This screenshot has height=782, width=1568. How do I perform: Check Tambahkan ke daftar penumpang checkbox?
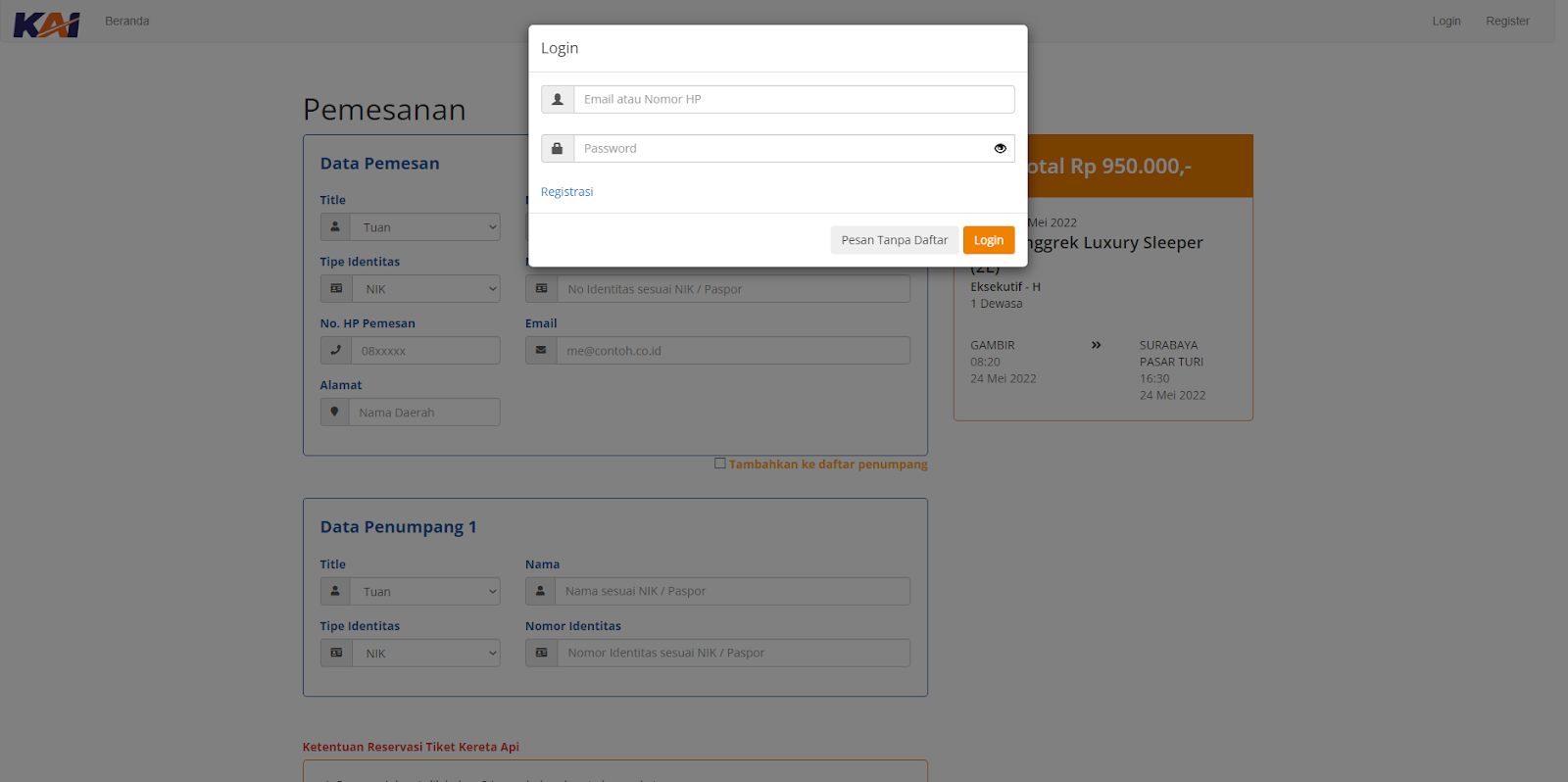720,464
